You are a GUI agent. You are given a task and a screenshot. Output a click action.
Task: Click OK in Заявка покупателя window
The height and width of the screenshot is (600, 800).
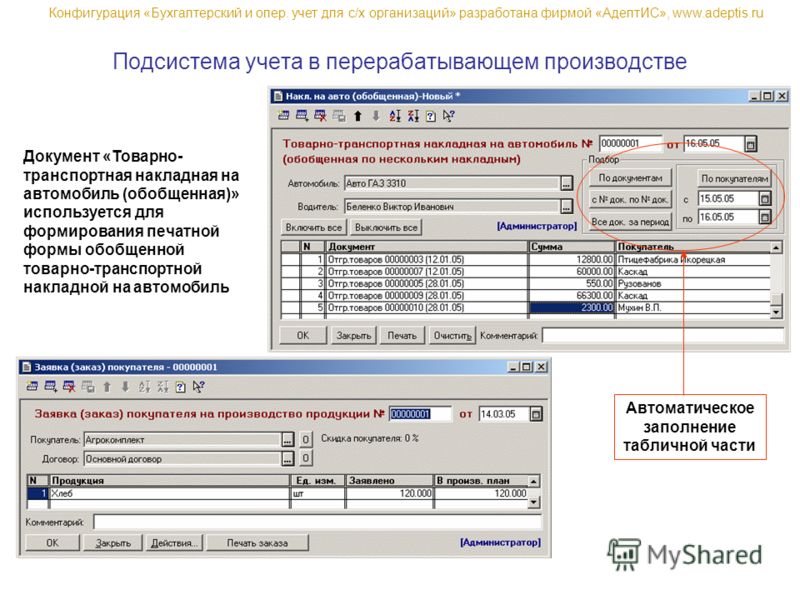(x=53, y=543)
